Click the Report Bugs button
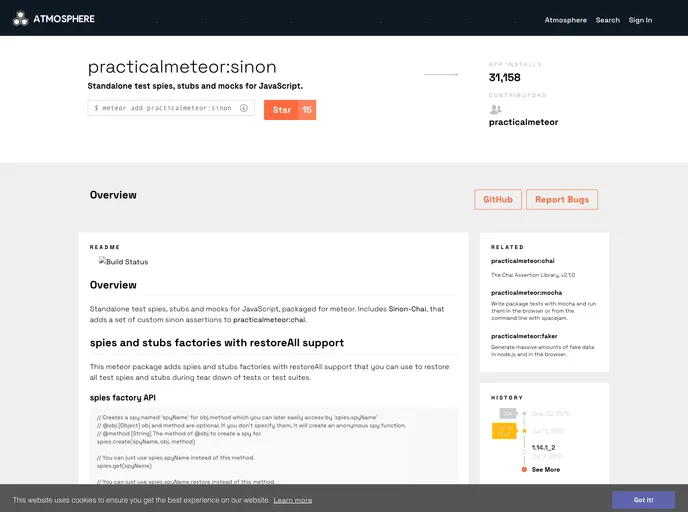Image resolution: width=688 pixels, height=512 pixels. tap(562, 200)
